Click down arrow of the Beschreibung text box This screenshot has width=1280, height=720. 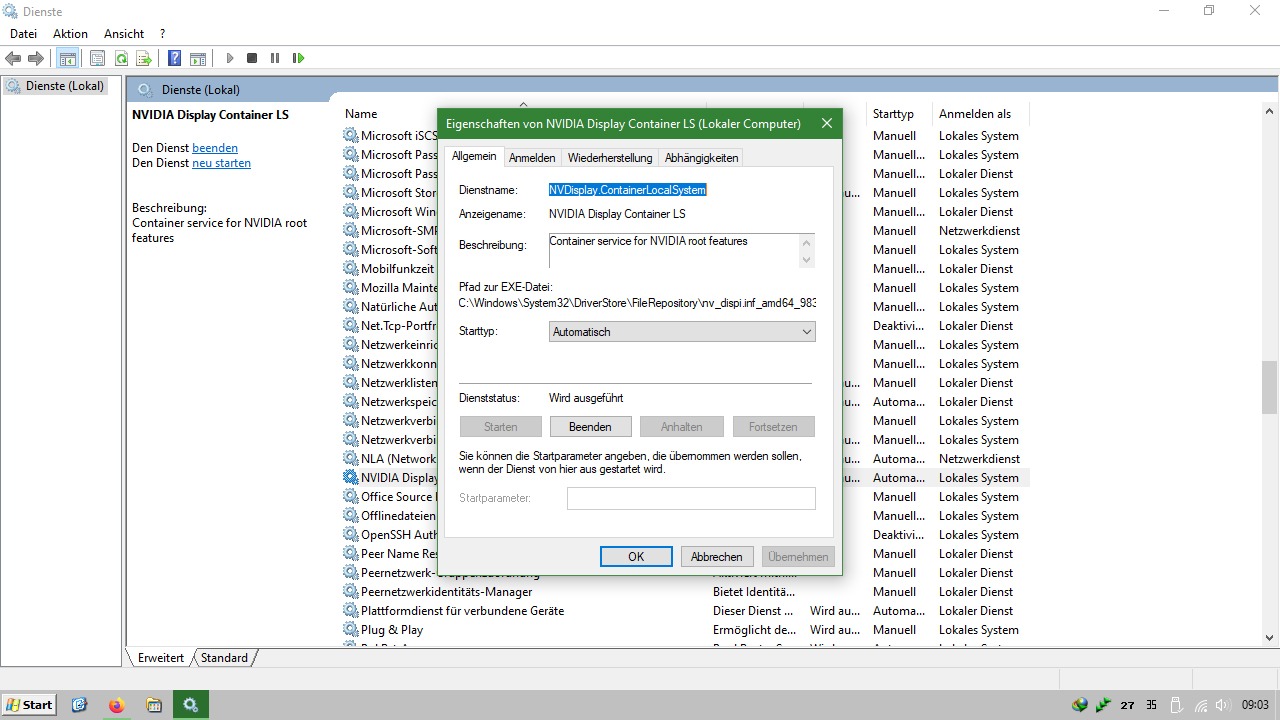click(806, 259)
